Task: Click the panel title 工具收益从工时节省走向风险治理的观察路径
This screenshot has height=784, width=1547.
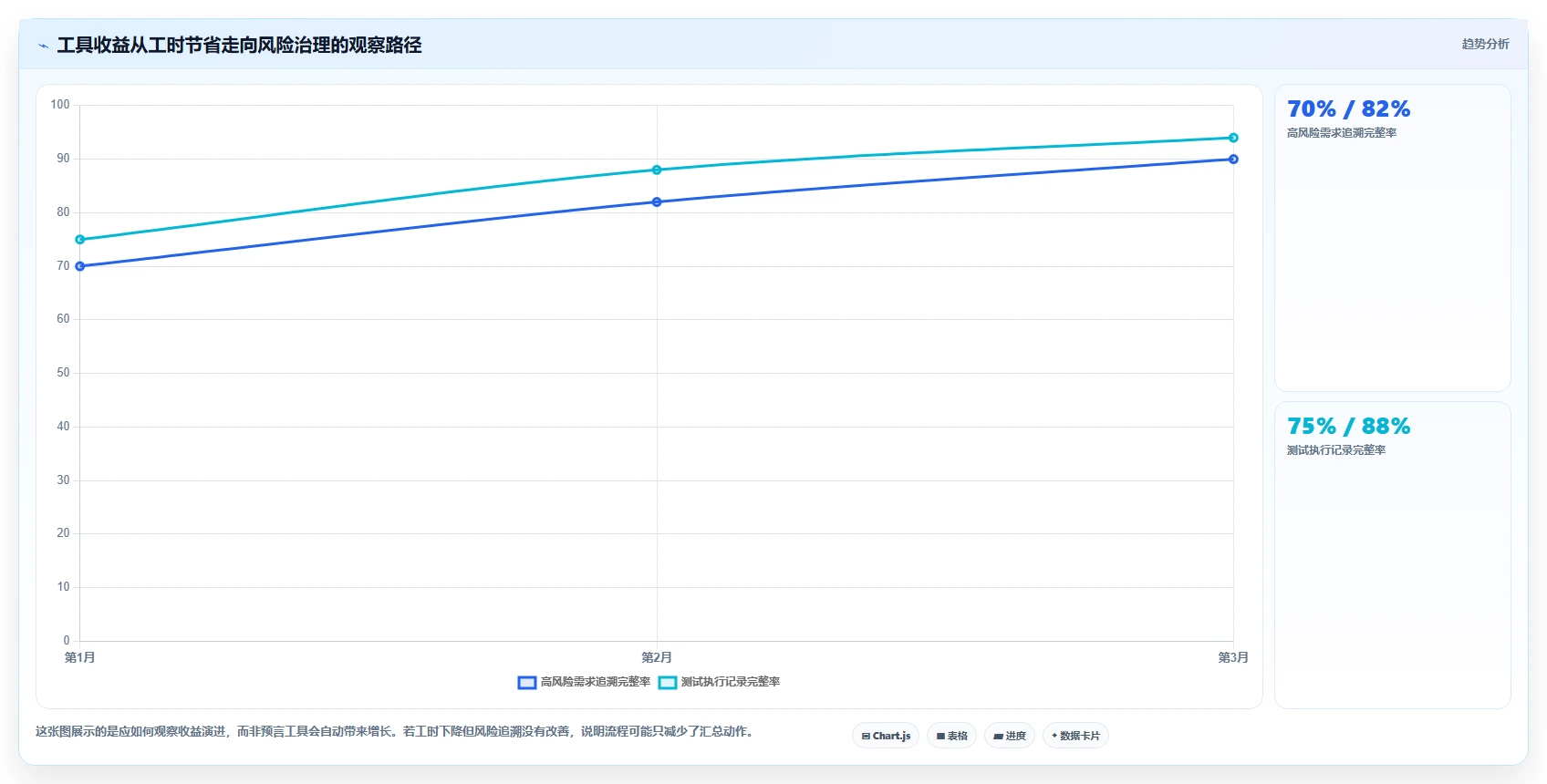Action: click(239, 46)
